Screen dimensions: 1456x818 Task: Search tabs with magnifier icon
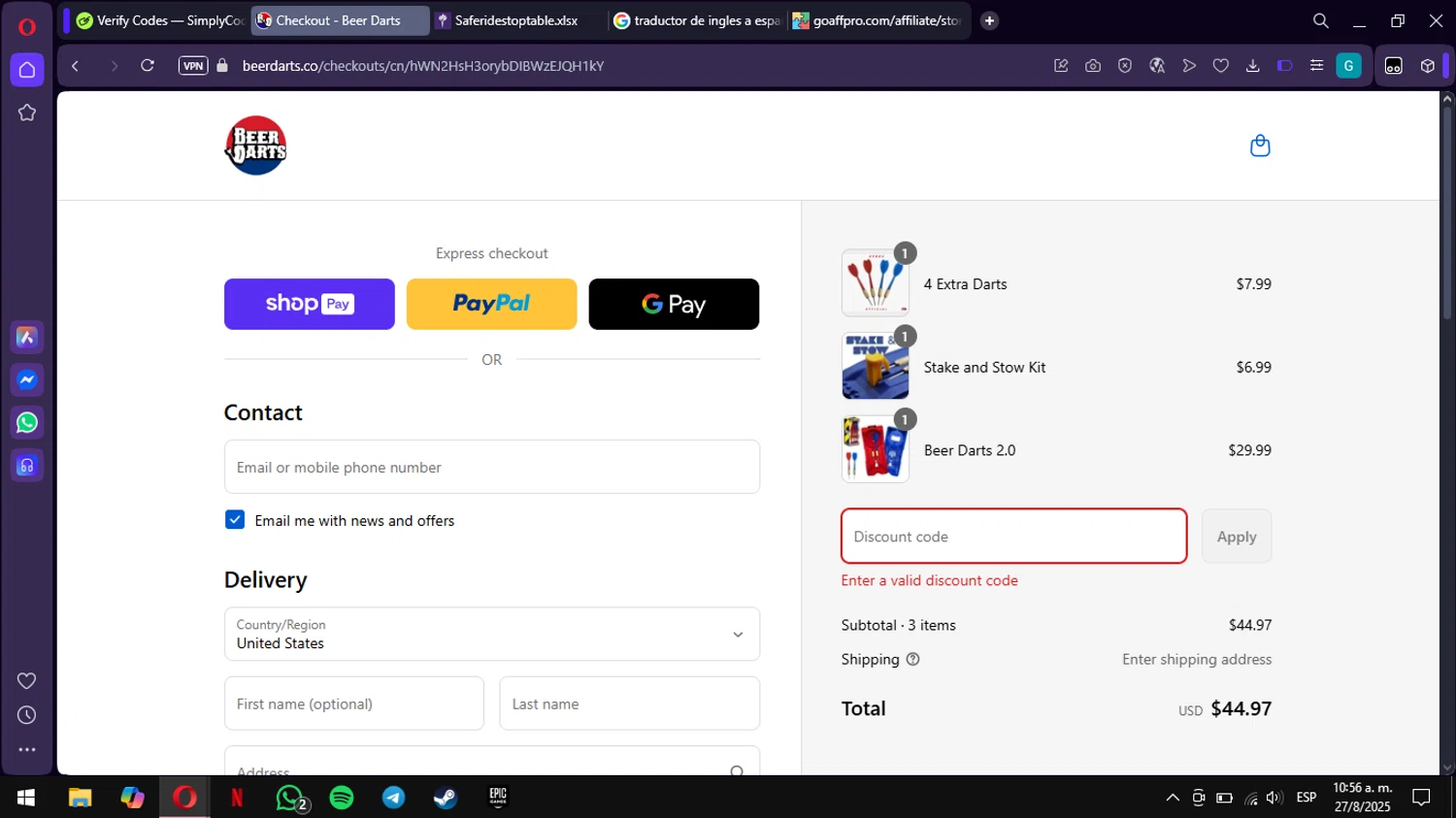point(1321,20)
